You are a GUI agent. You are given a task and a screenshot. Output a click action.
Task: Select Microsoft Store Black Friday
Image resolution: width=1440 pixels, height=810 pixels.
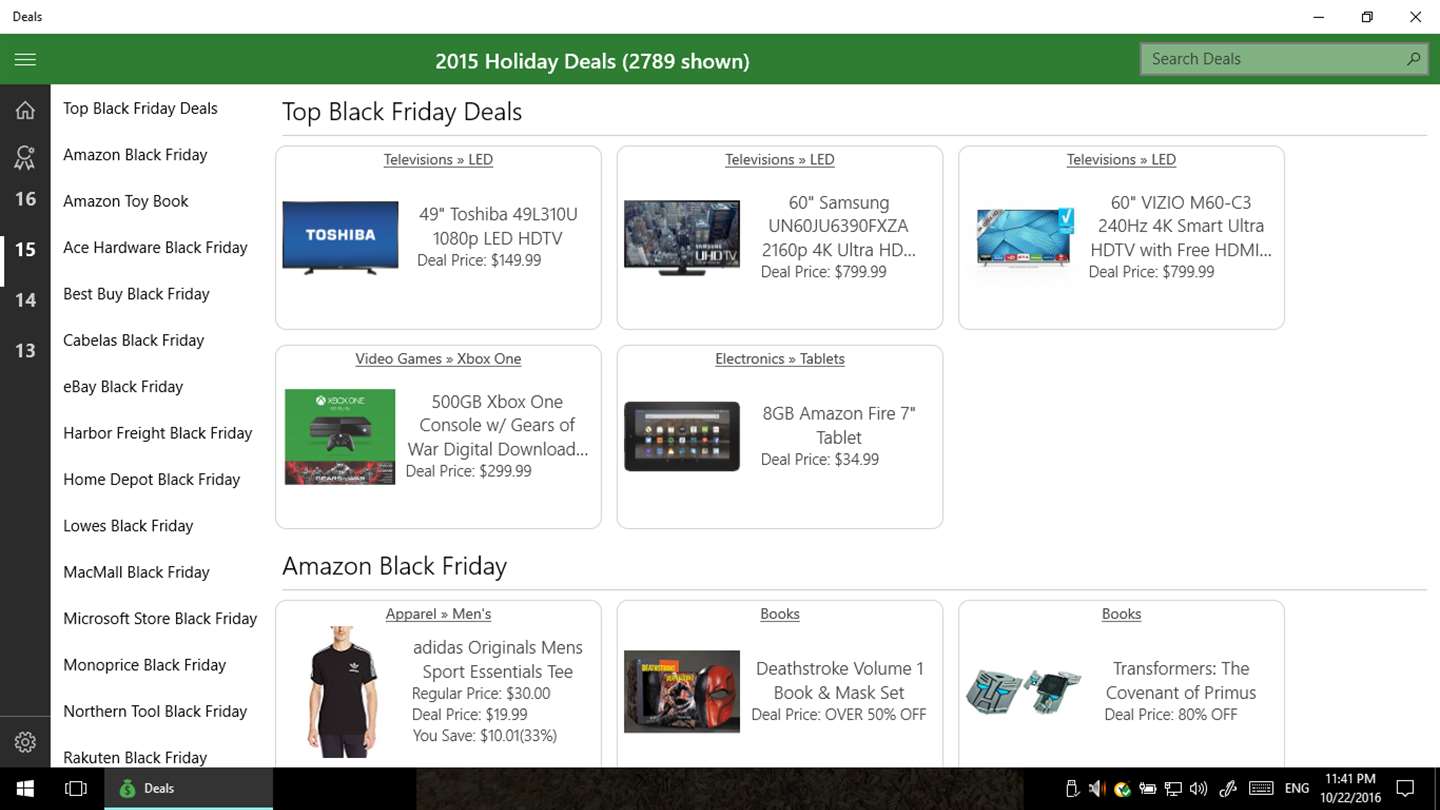pyautogui.click(x=160, y=619)
